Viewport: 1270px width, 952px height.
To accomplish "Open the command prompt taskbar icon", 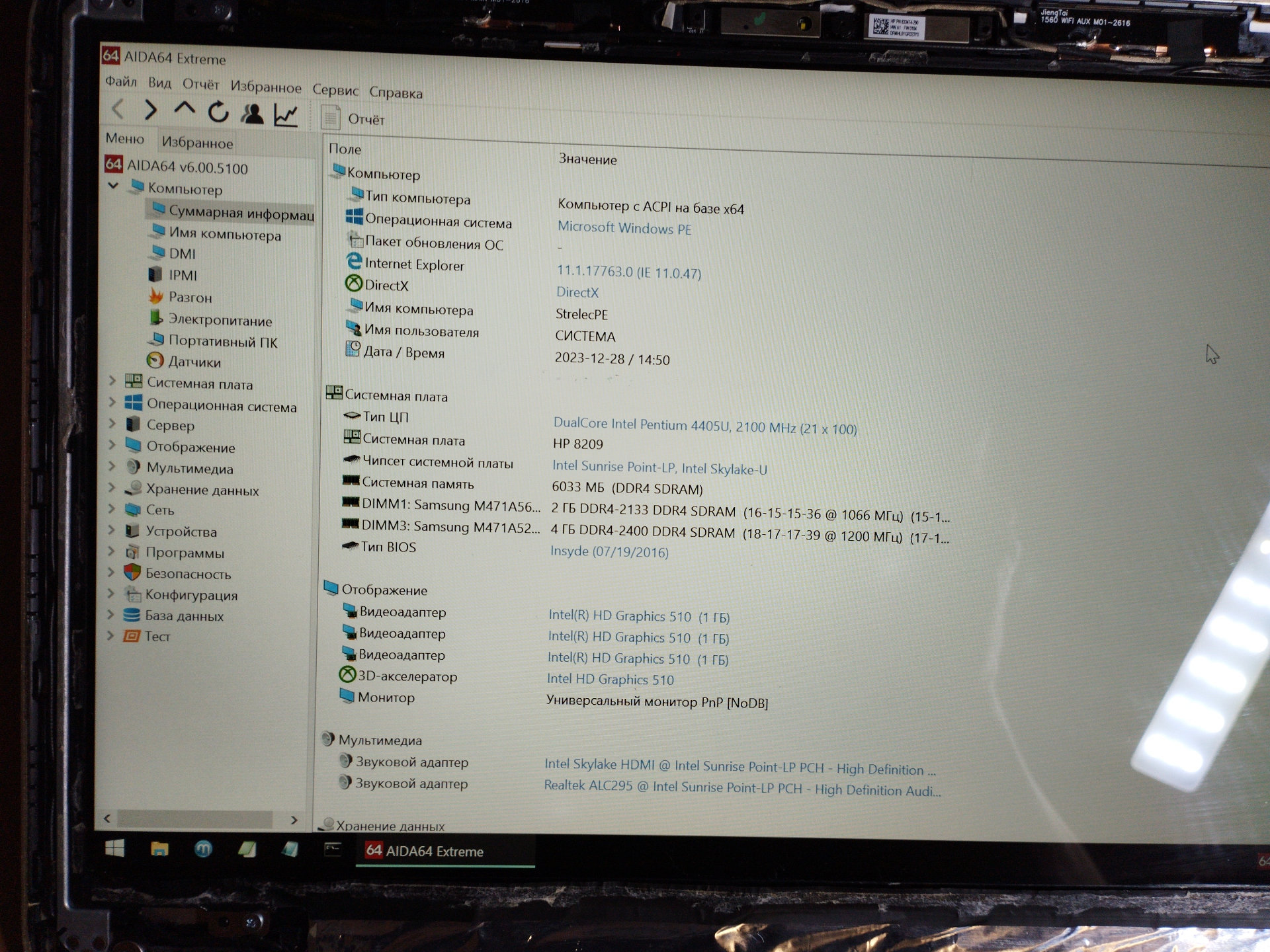I will [333, 849].
